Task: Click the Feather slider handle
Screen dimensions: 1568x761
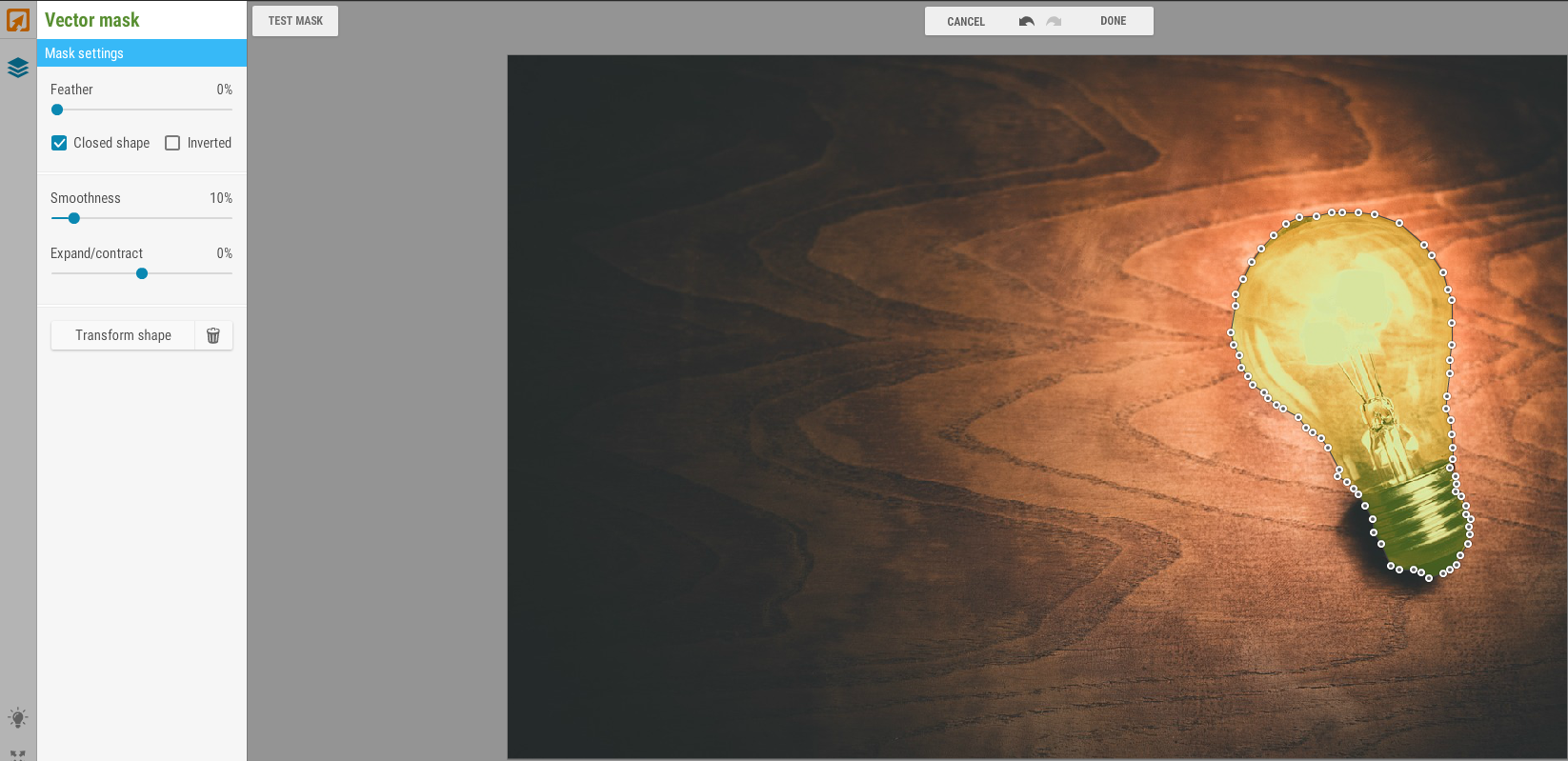Action: pyautogui.click(x=57, y=110)
